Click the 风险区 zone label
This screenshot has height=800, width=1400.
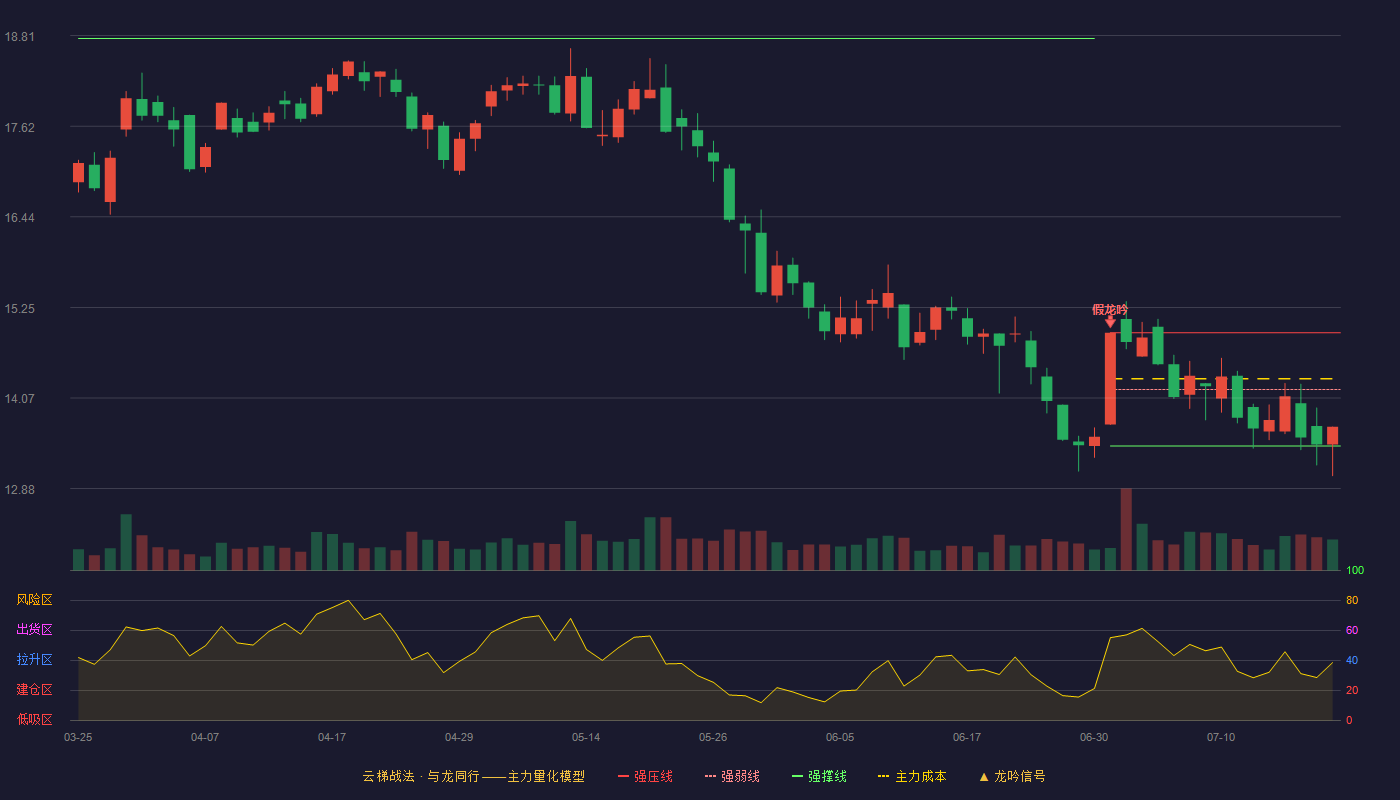34,600
